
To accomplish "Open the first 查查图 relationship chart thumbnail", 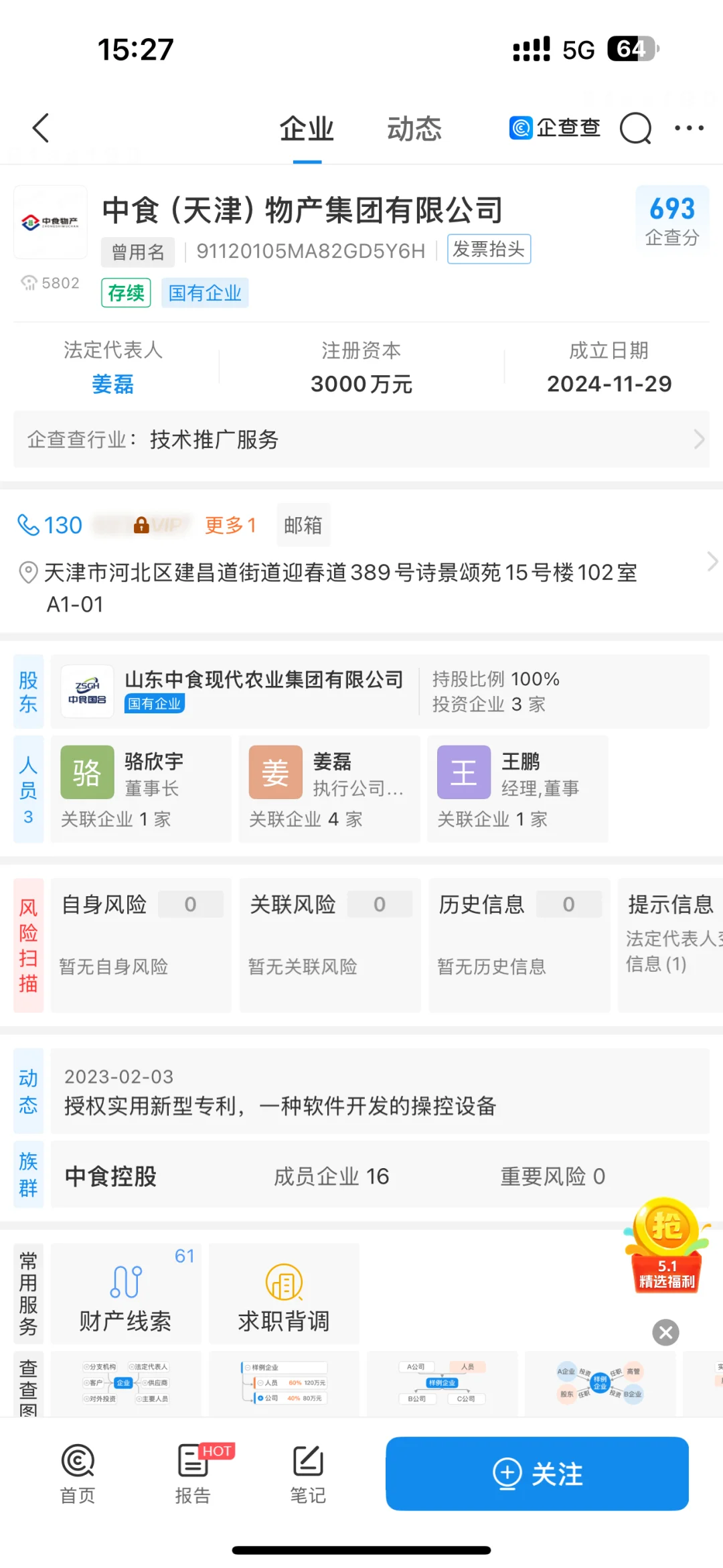I will click(x=126, y=1382).
